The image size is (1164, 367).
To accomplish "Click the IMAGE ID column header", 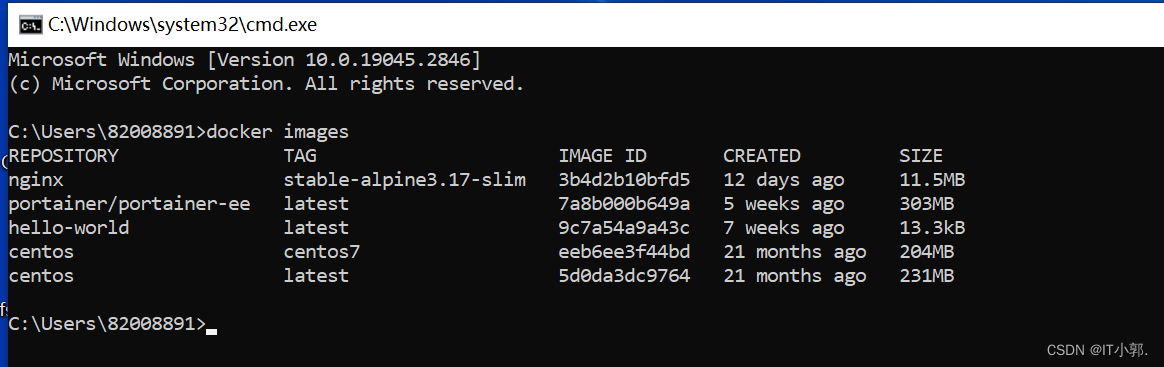I will 602,156.
